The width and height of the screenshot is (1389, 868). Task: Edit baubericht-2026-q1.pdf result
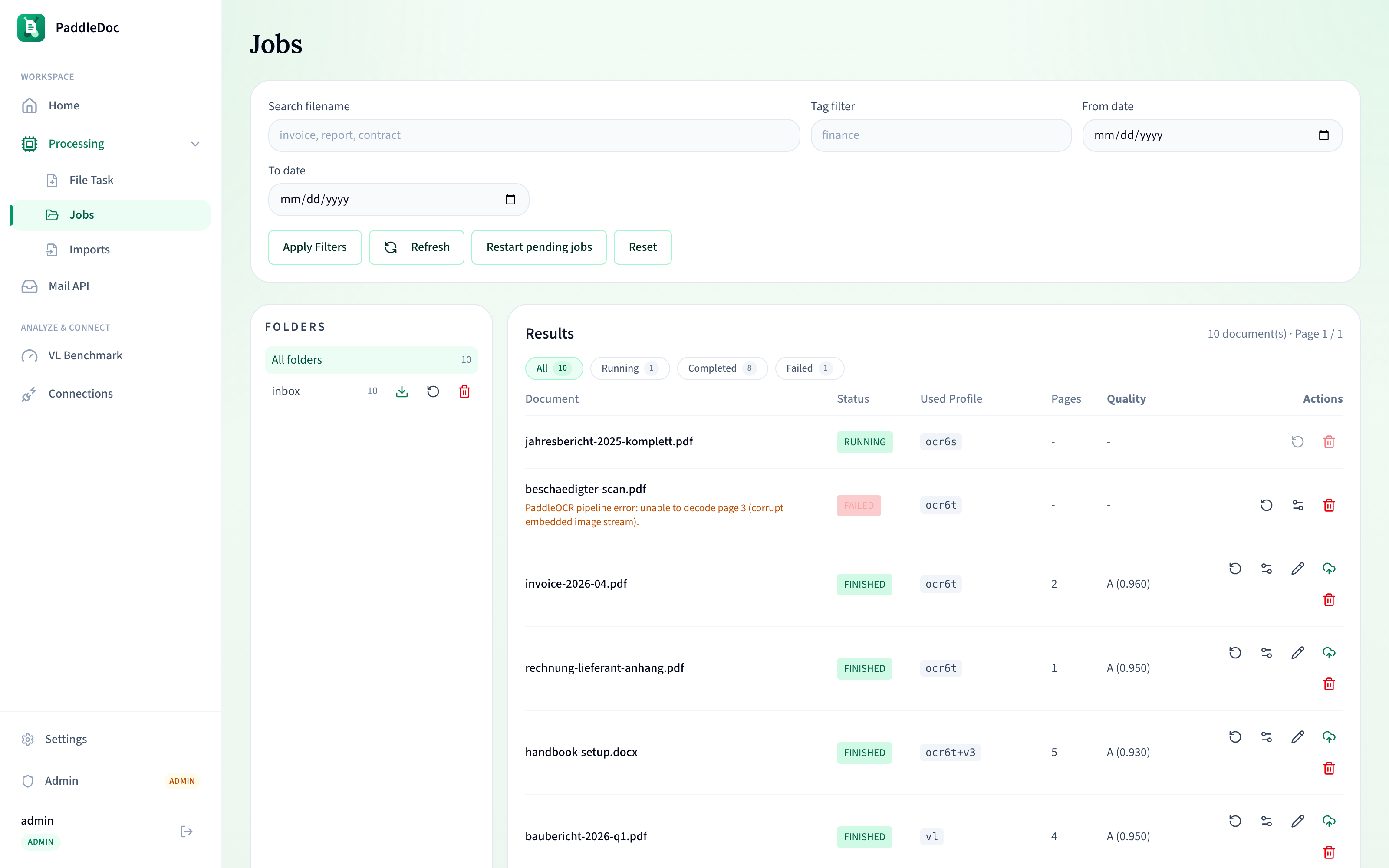point(1298,822)
